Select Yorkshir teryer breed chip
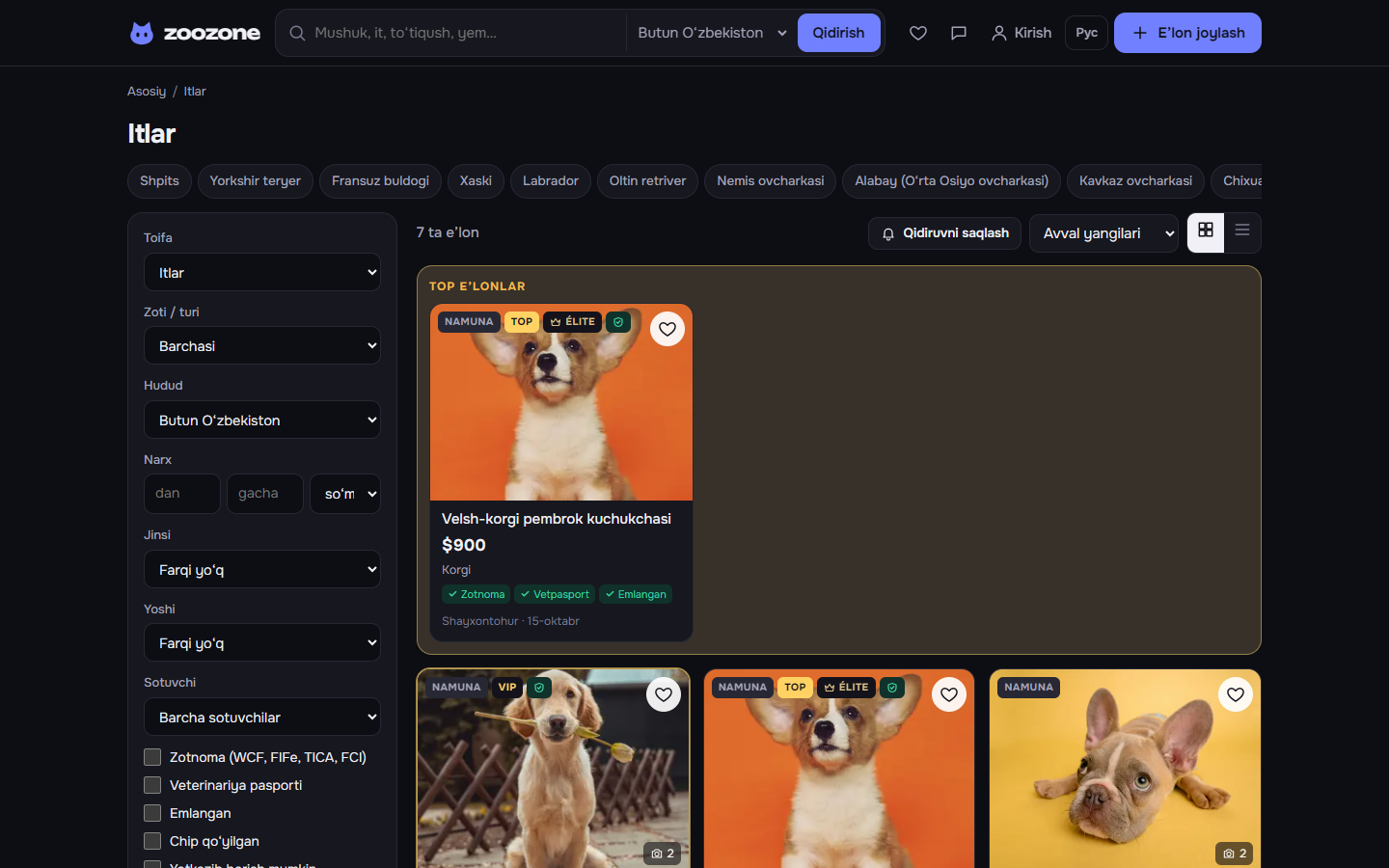Image resolution: width=1389 pixels, height=868 pixels. click(x=256, y=181)
